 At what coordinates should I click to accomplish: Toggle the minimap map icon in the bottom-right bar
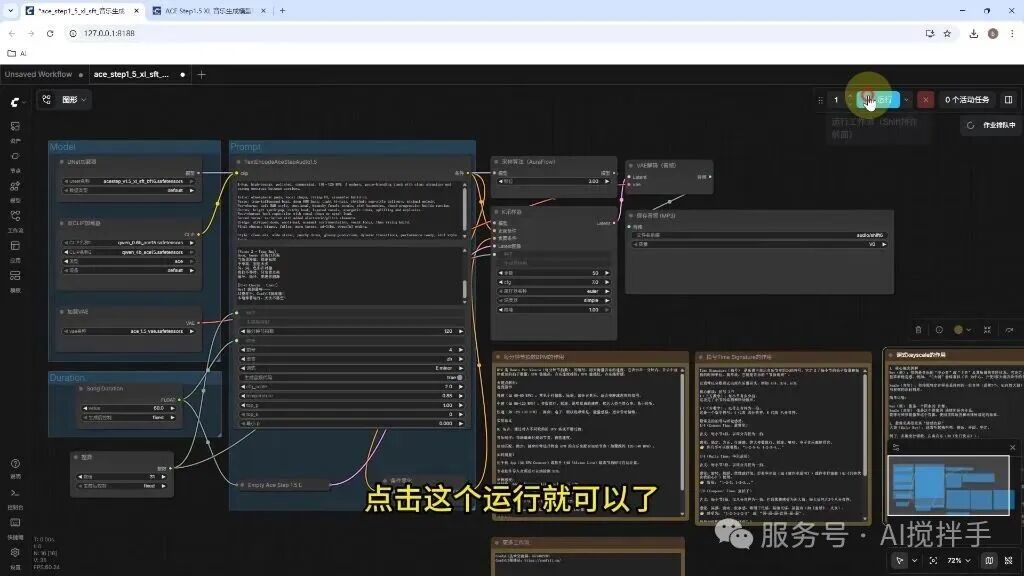[989, 560]
